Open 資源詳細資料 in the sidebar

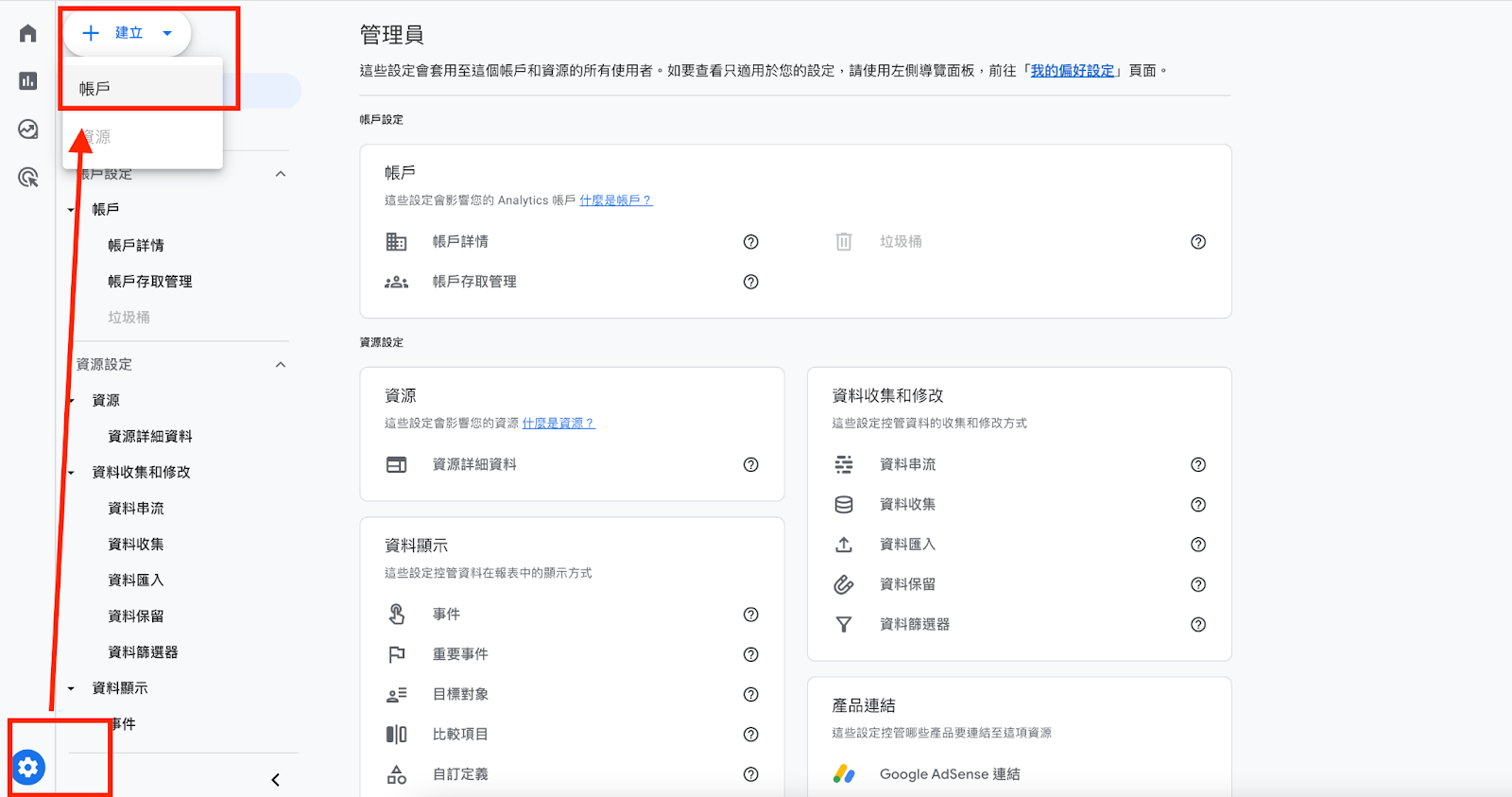tap(150, 437)
